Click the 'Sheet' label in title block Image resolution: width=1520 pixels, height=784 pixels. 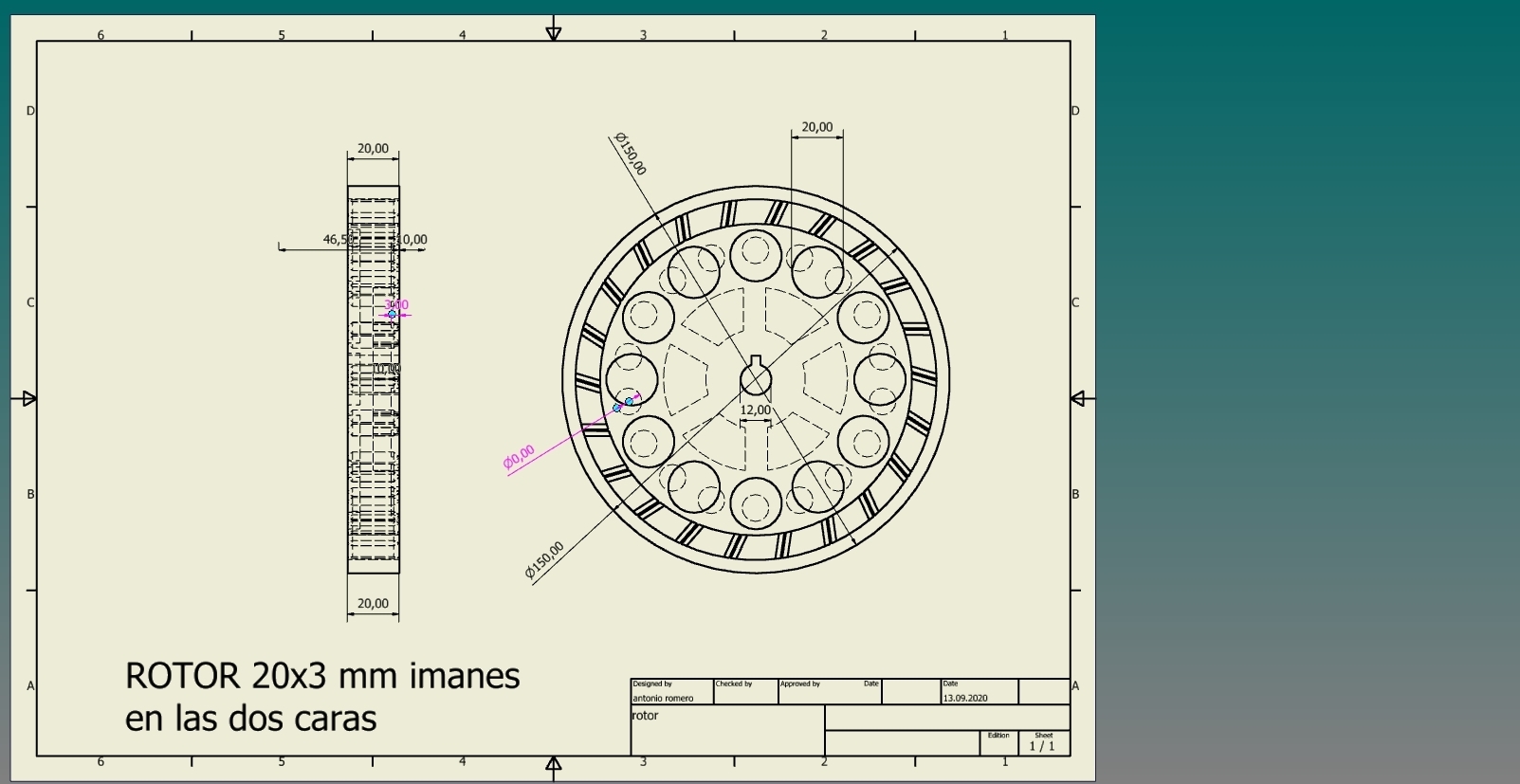tap(1044, 735)
